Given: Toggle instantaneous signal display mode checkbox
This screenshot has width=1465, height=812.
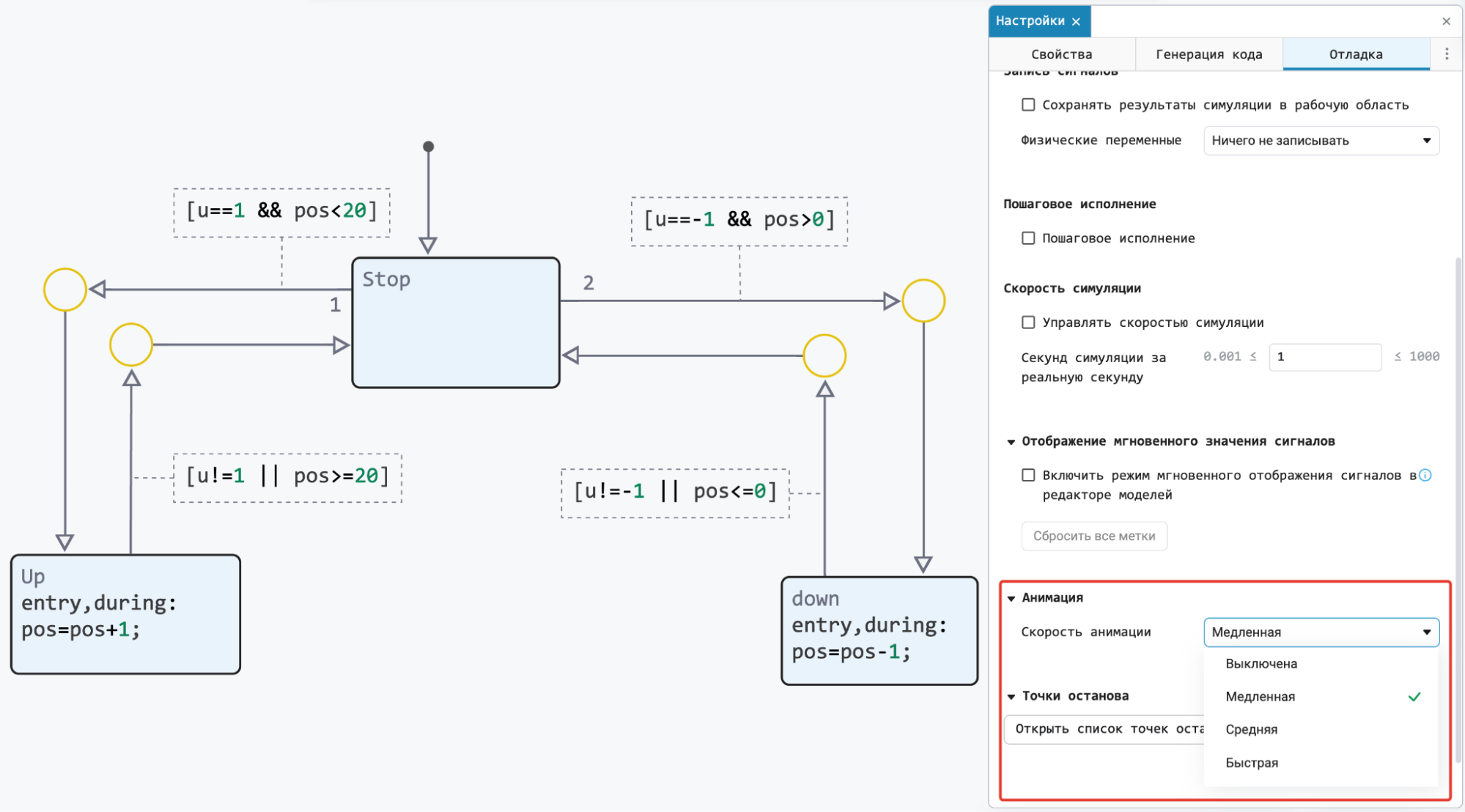Looking at the screenshot, I should coord(1028,475).
